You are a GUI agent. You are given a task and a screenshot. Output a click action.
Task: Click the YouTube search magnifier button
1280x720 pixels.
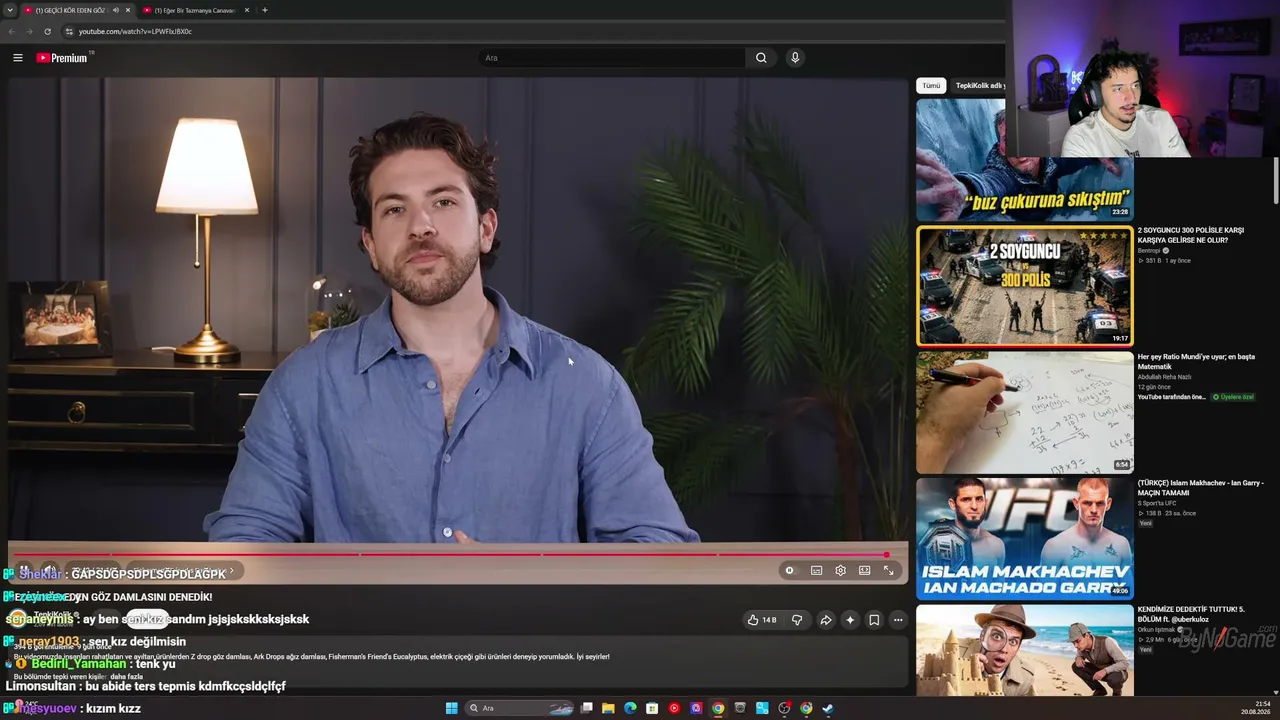[x=761, y=58]
